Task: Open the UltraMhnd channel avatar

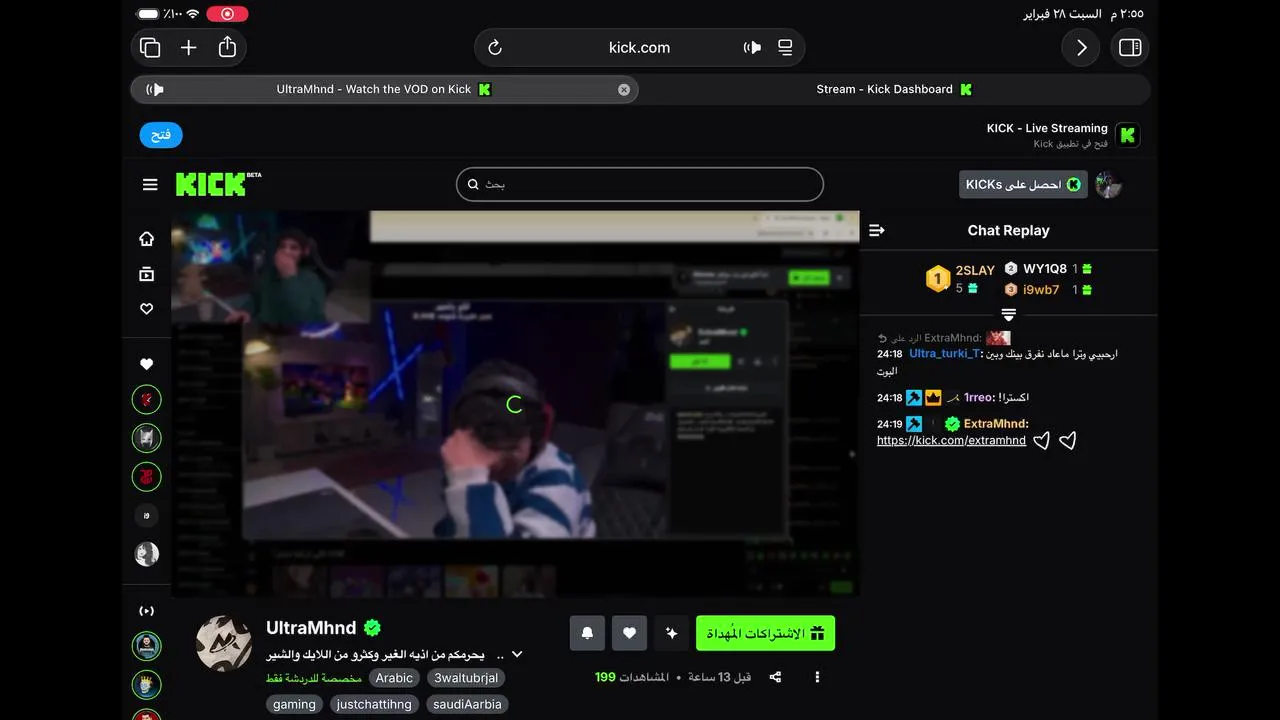Action: point(224,643)
